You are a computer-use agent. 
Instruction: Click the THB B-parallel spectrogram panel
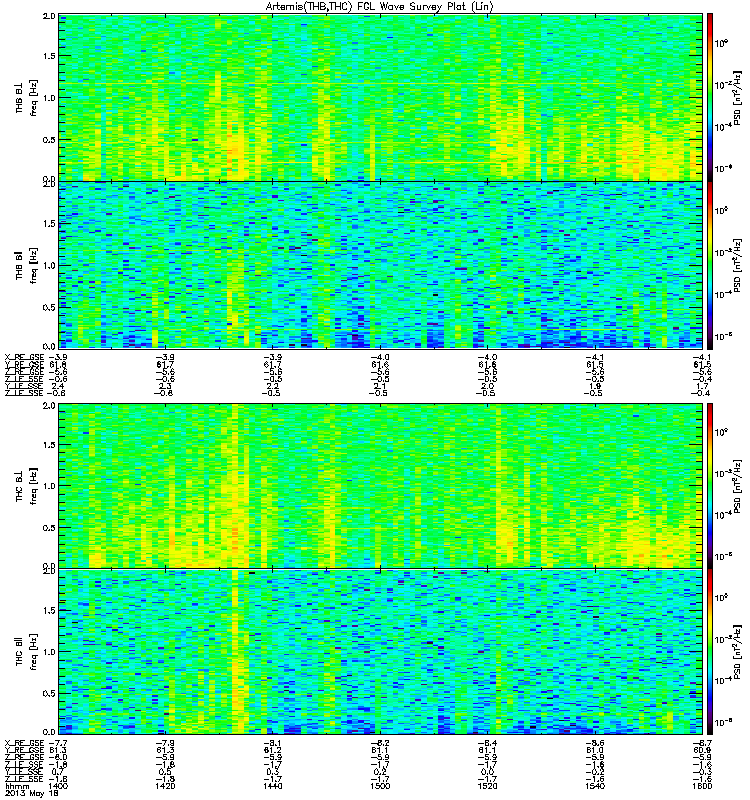point(381,265)
